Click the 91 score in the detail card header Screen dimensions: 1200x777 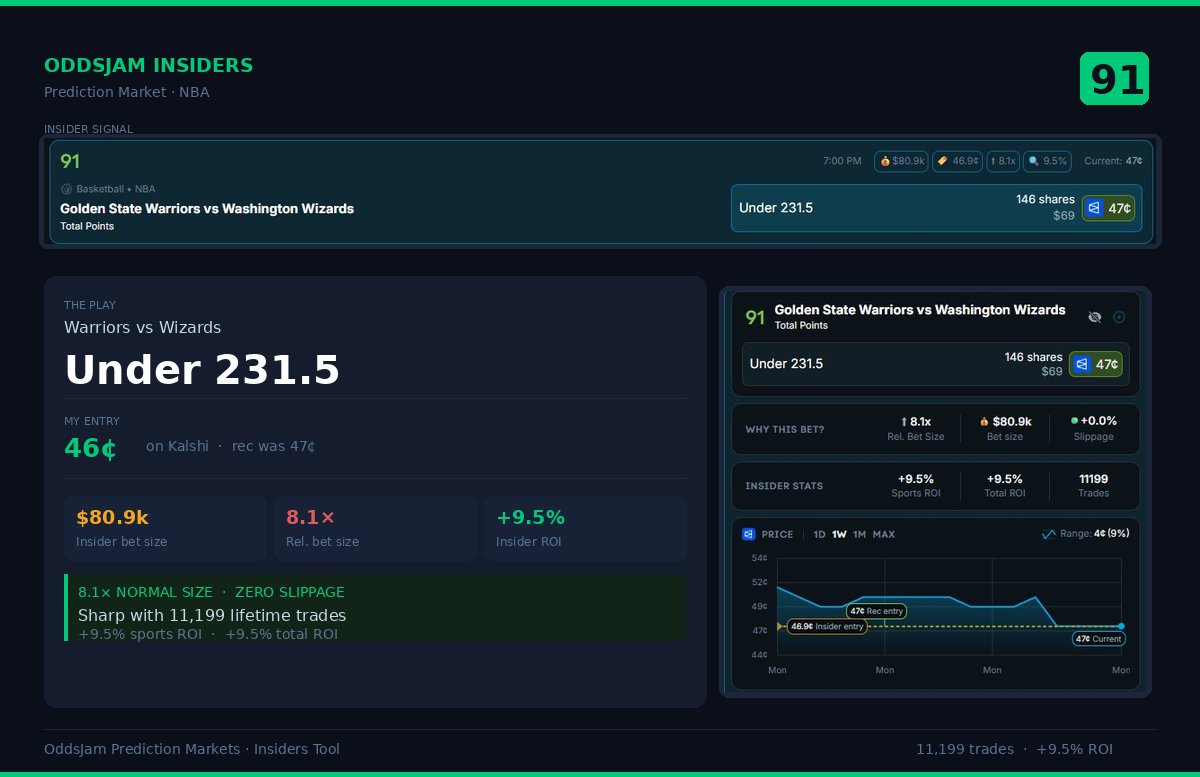point(755,317)
